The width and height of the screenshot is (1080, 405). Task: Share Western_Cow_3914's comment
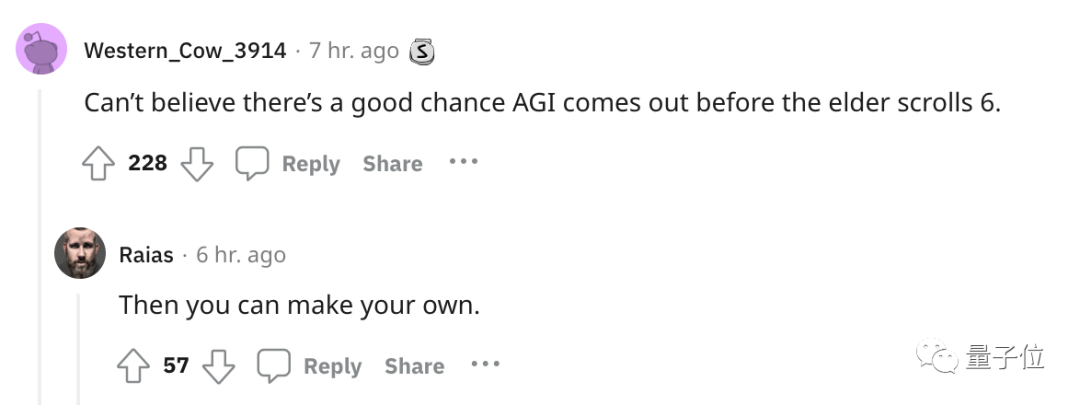[x=392, y=164]
